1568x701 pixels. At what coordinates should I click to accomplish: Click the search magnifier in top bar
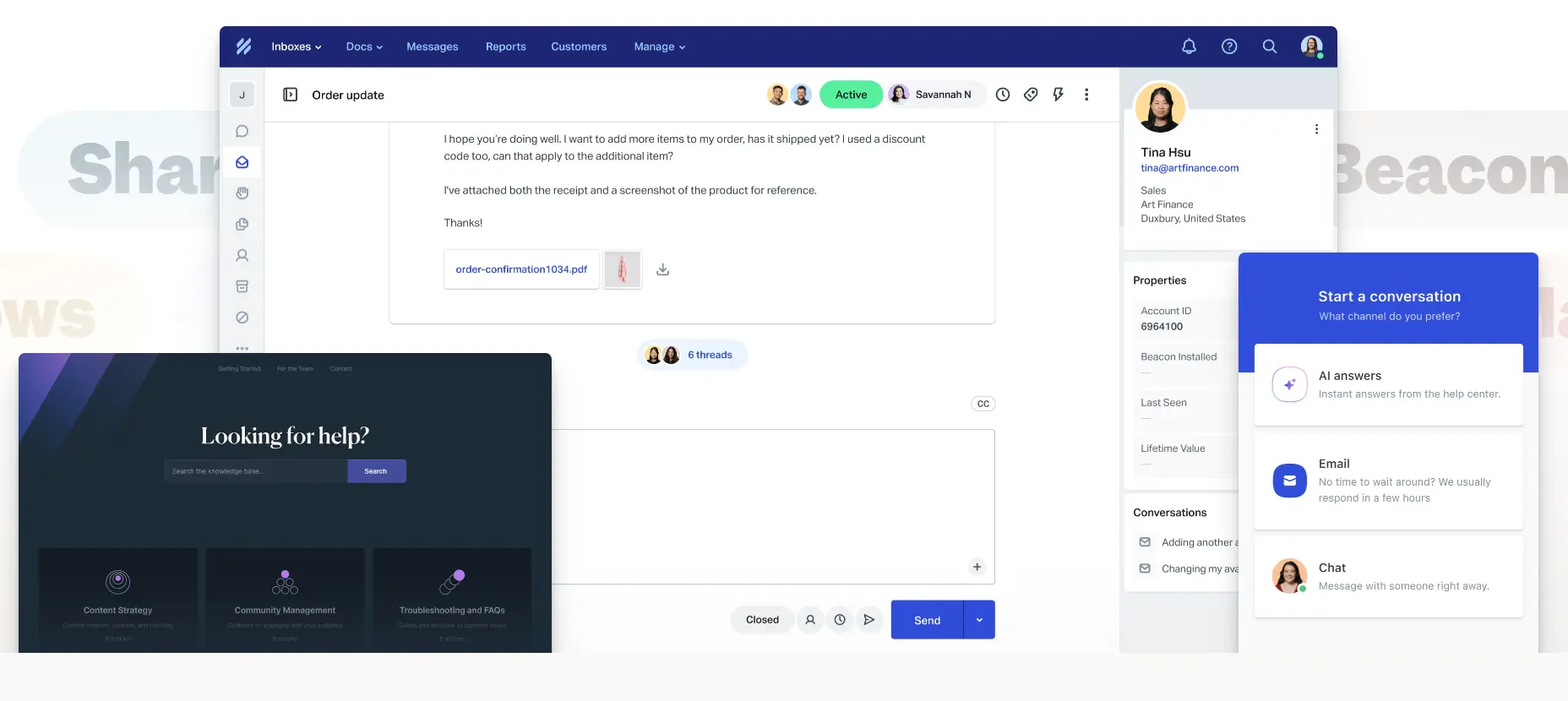(x=1269, y=46)
